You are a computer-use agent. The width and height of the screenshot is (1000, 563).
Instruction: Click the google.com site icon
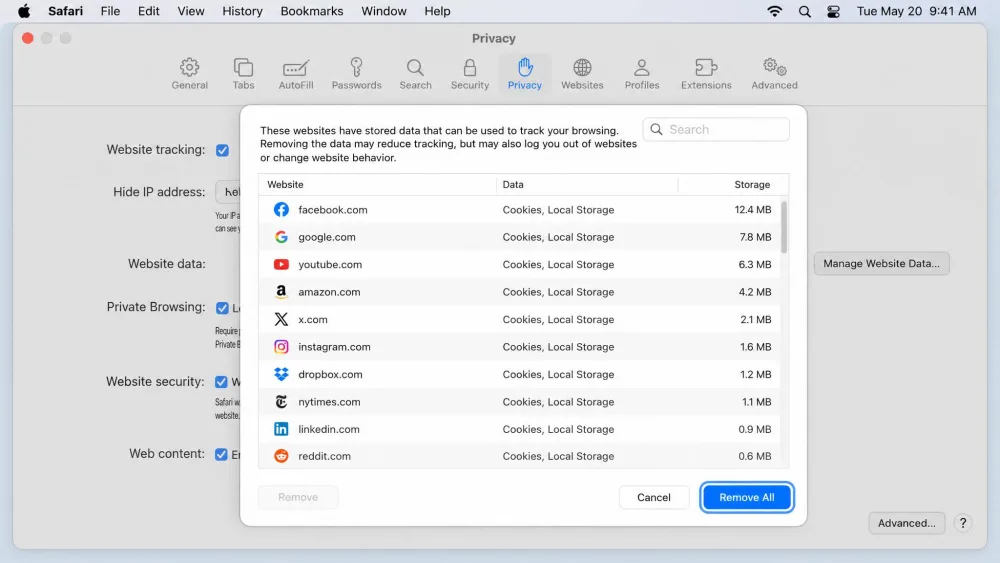pos(281,237)
